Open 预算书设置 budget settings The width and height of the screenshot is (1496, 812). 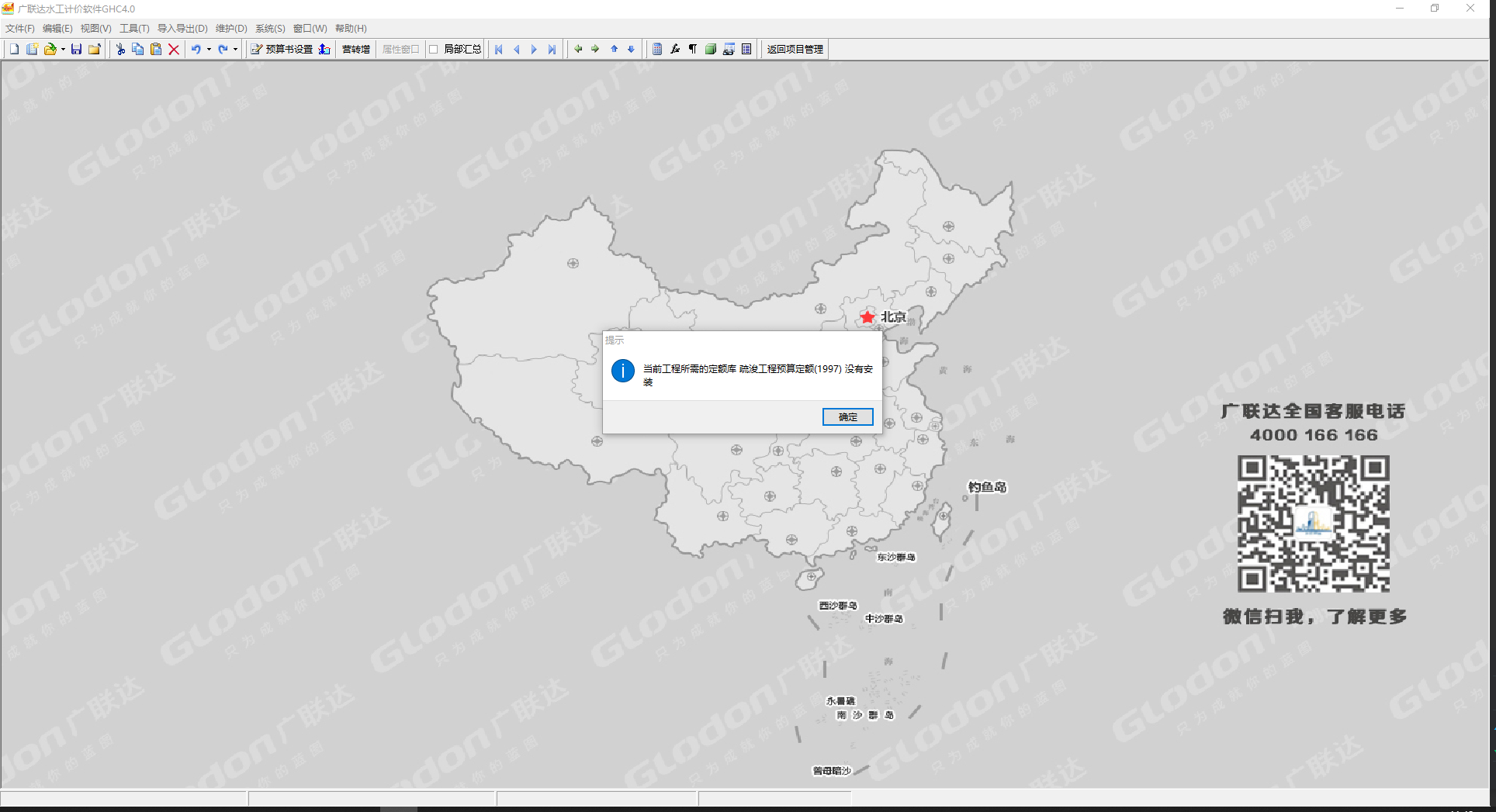[x=282, y=49]
